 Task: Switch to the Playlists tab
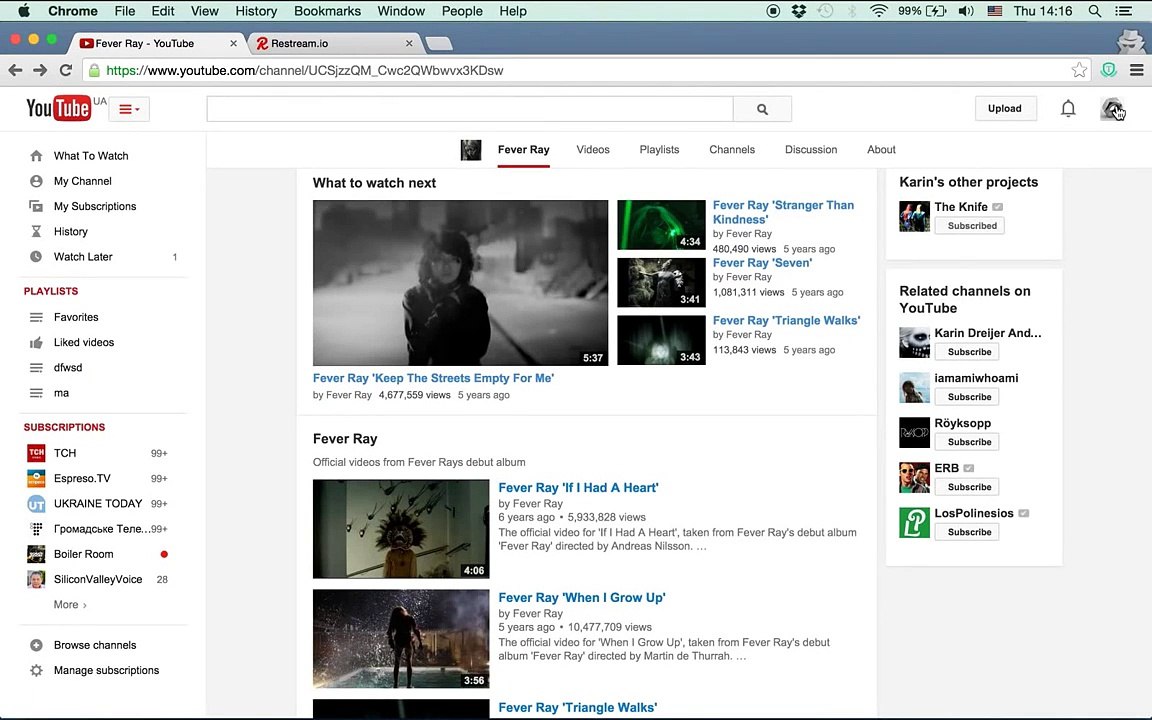[659, 150]
